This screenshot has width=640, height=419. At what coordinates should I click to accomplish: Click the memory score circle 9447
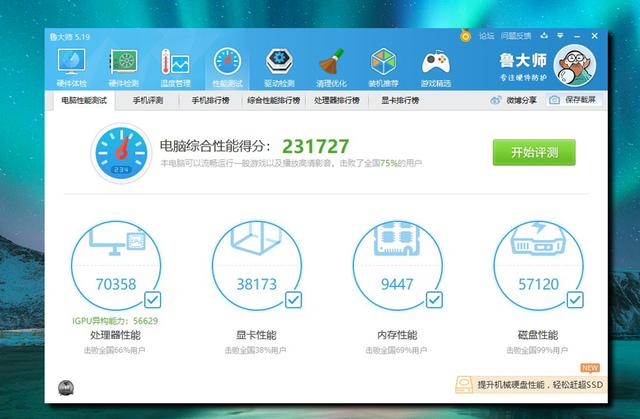[x=398, y=266]
